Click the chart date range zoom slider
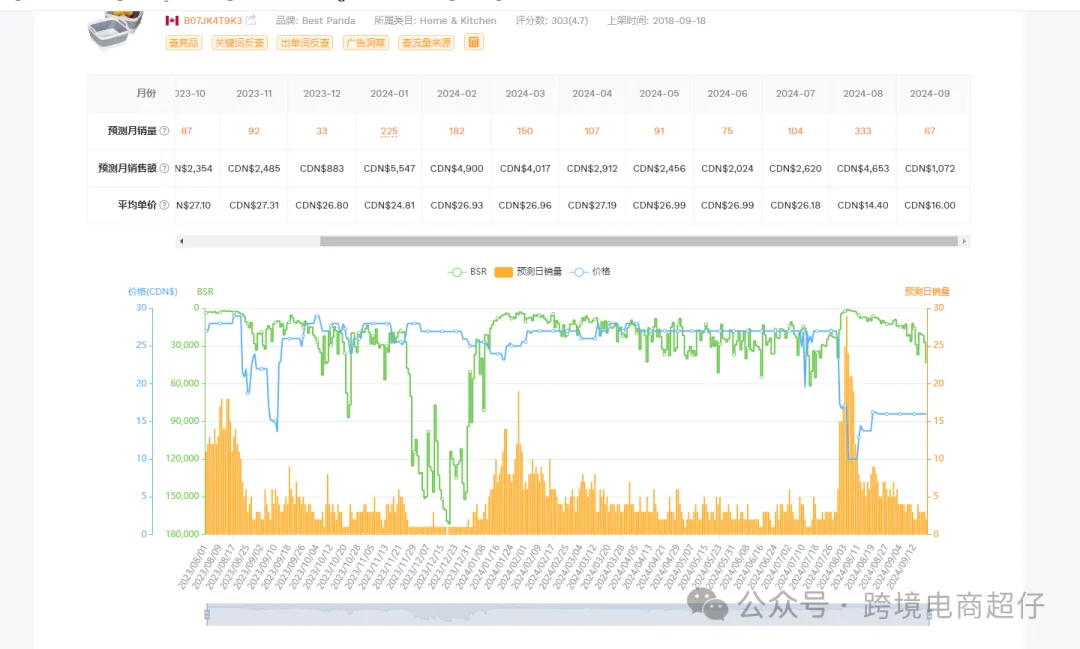Image resolution: width=1080 pixels, height=649 pixels. (568, 615)
